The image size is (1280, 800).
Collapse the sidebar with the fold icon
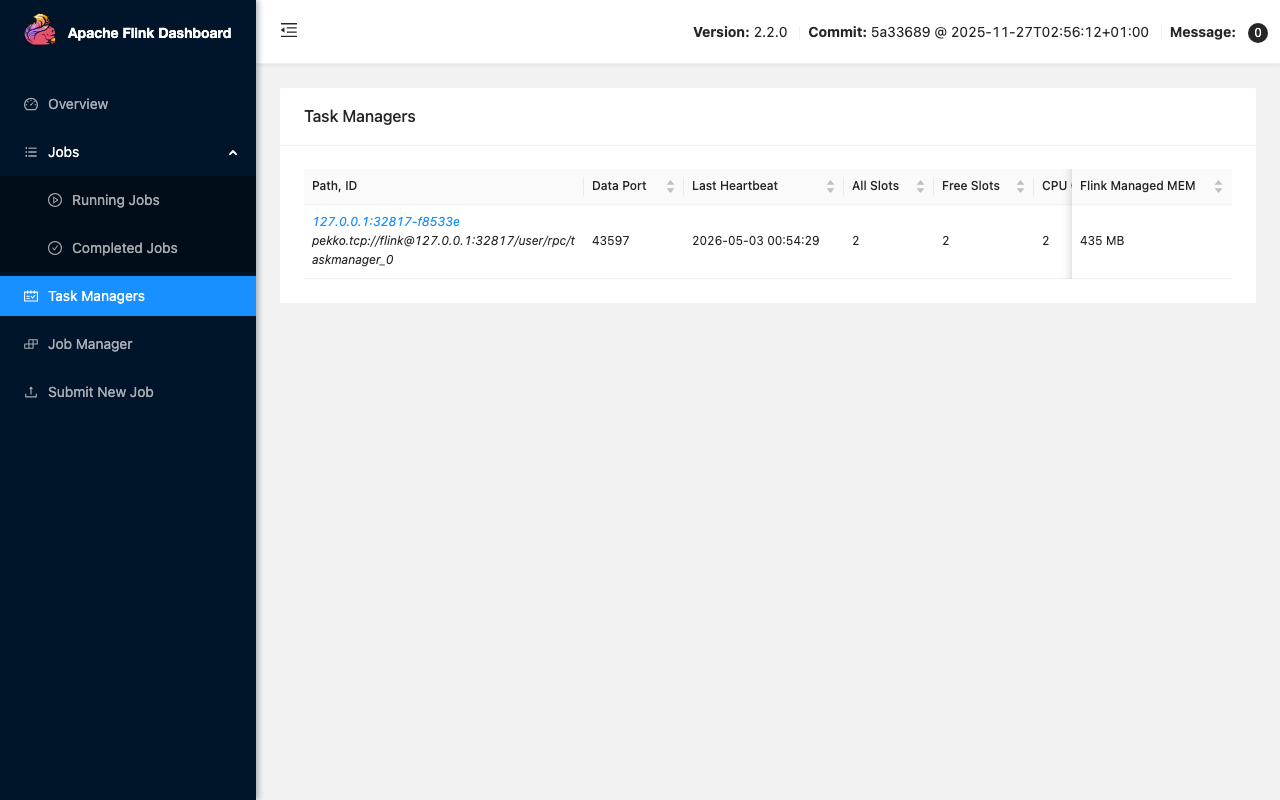(x=289, y=31)
